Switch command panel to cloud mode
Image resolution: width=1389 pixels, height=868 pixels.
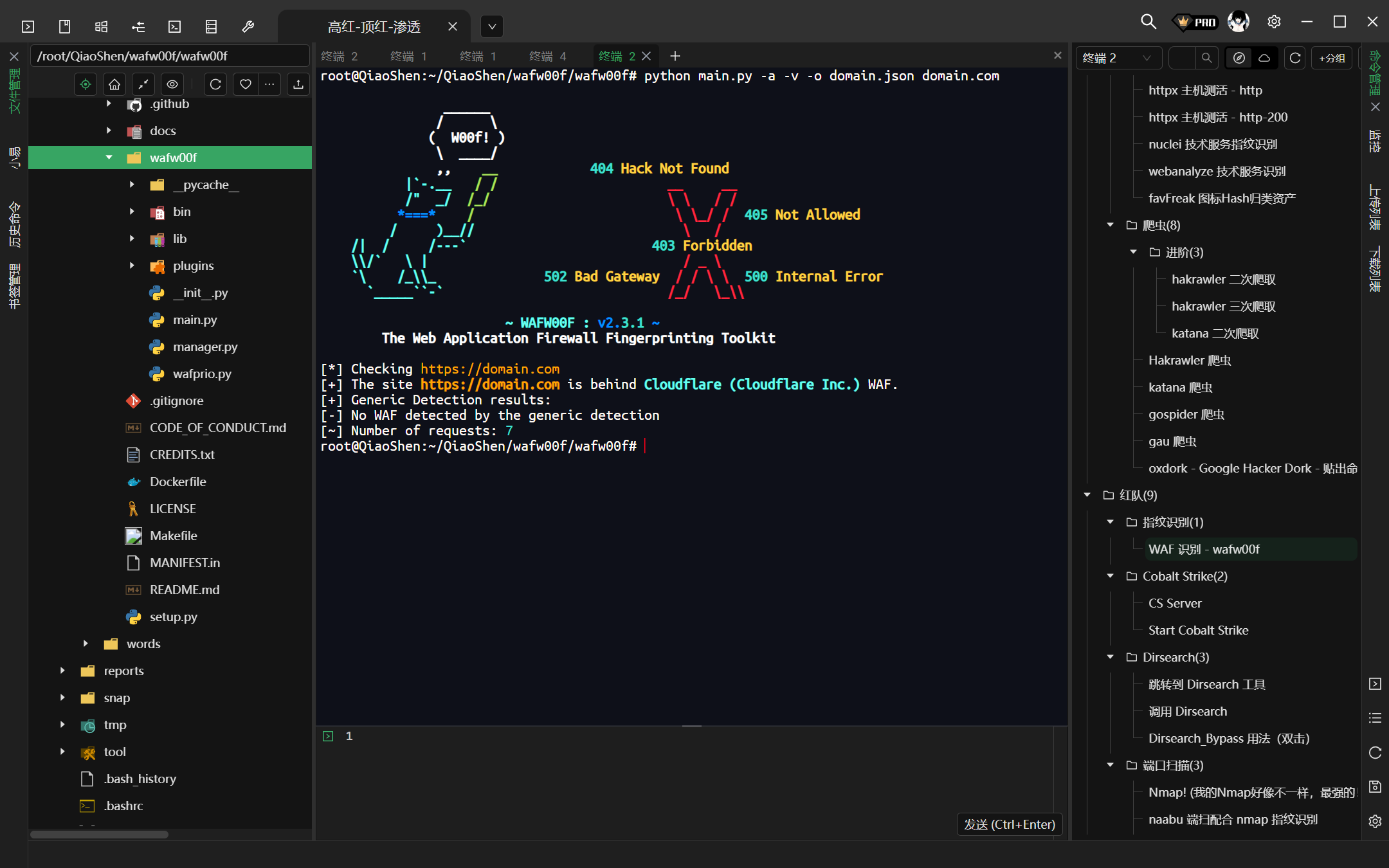[1264, 58]
